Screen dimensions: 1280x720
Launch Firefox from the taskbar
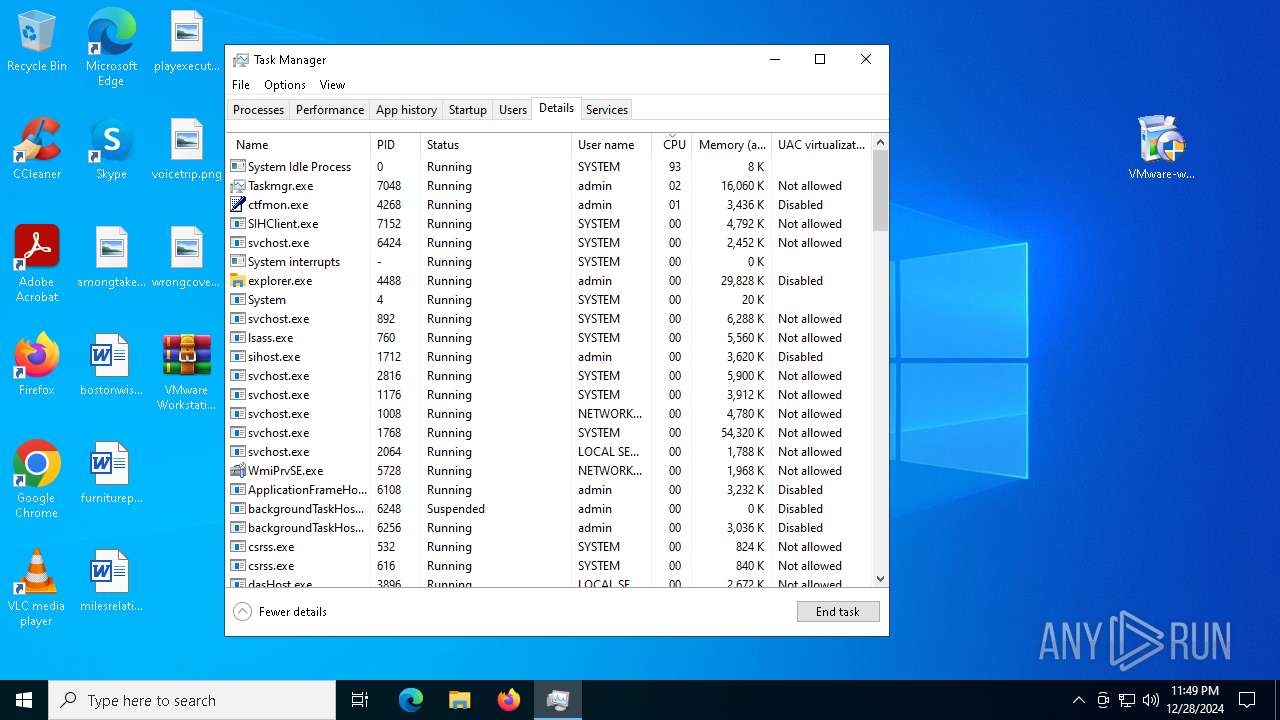pos(509,700)
